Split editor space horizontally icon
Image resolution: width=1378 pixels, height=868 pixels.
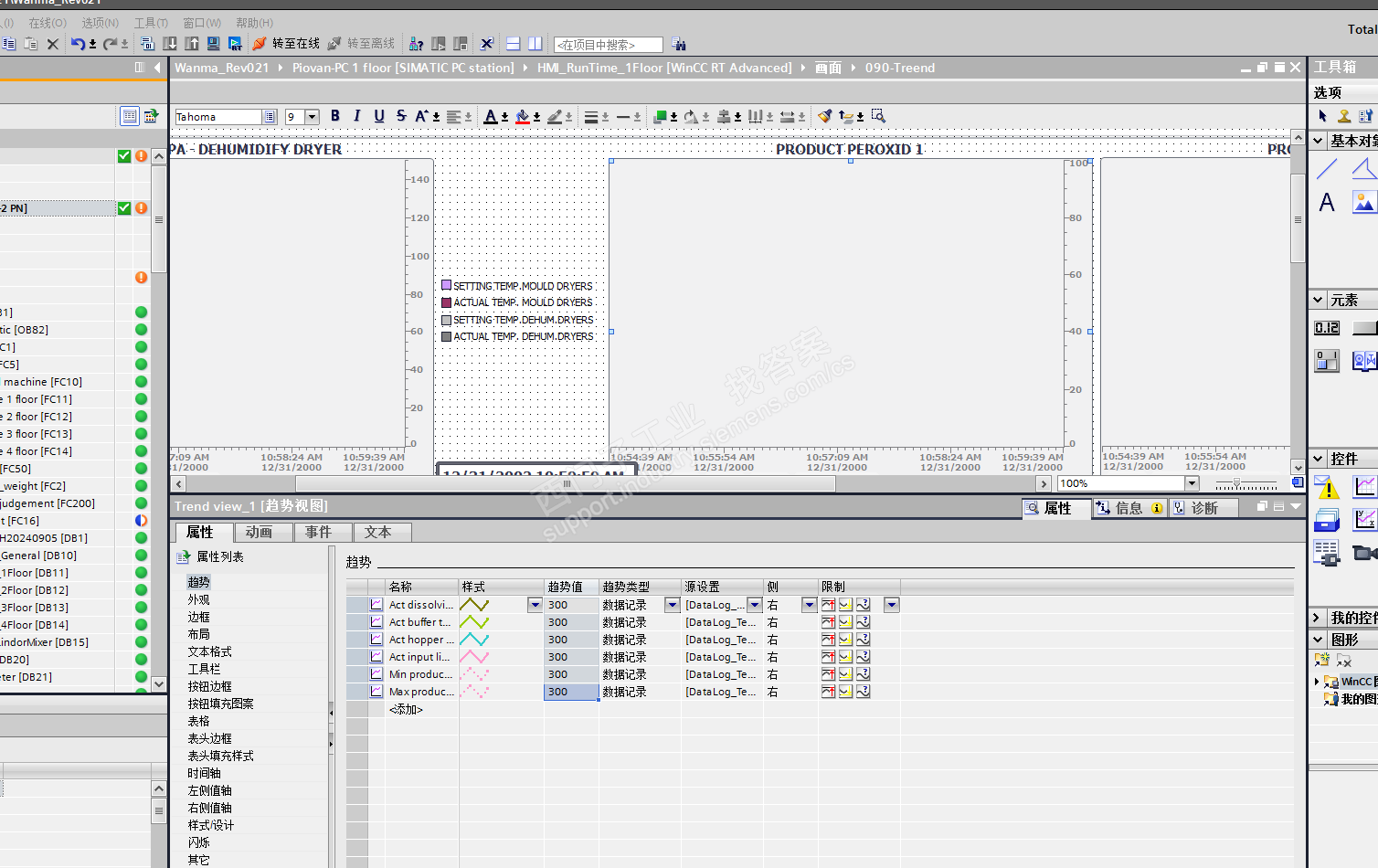click(514, 44)
